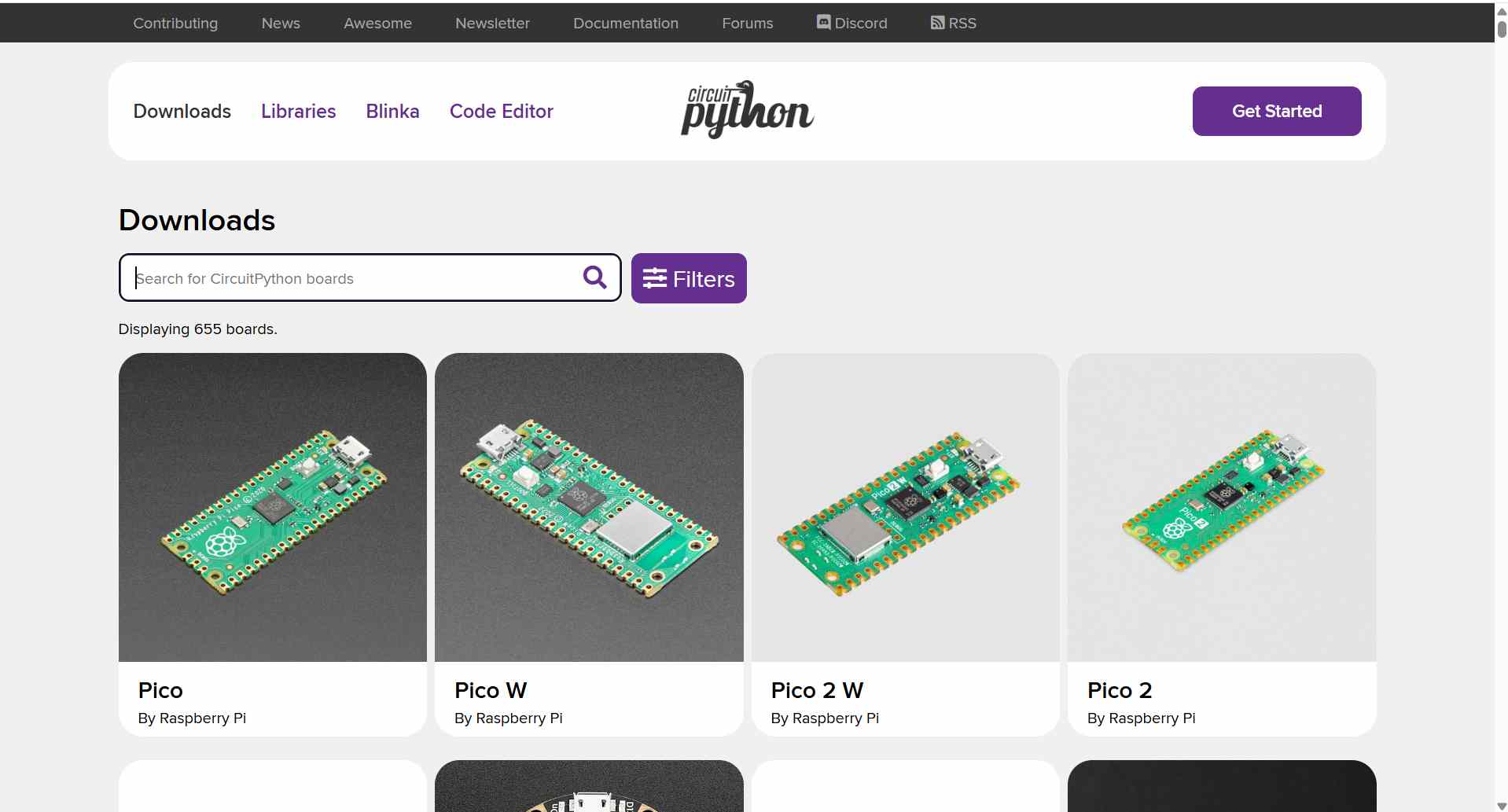
Task: Select the Downloads nav tab
Action: (x=182, y=111)
